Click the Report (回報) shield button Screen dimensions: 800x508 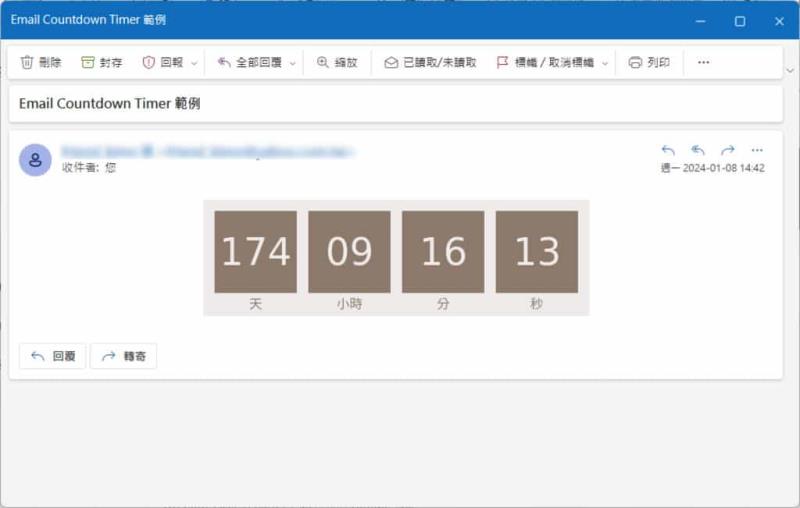pyautogui.click(x=163, y=62)
